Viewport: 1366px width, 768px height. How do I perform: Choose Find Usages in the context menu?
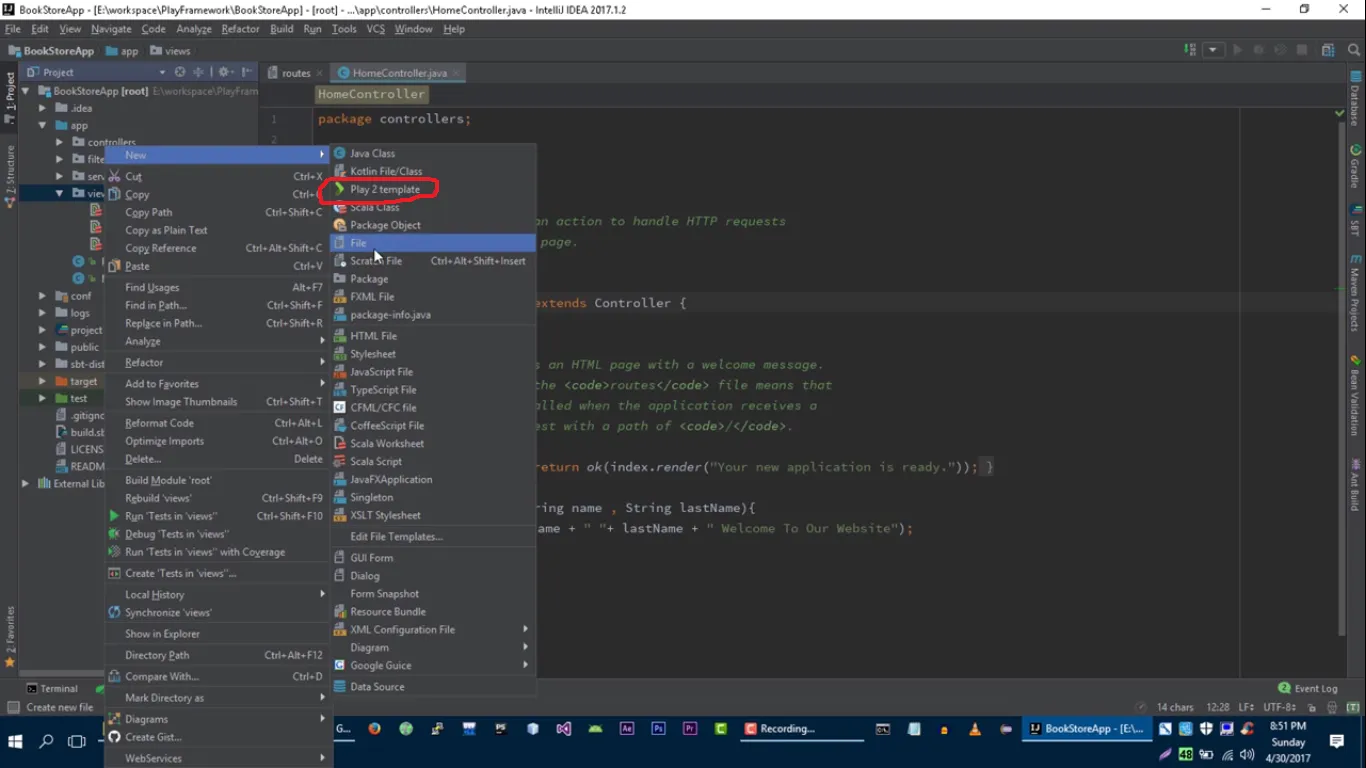click(x=217, y=287)
